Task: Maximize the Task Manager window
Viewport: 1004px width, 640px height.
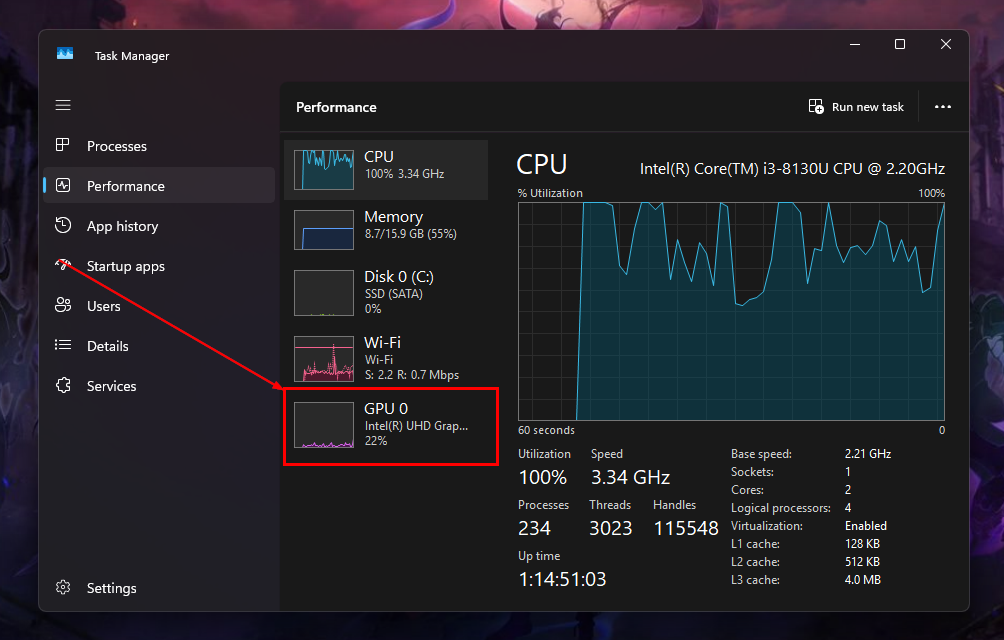Action: point(899,44)
